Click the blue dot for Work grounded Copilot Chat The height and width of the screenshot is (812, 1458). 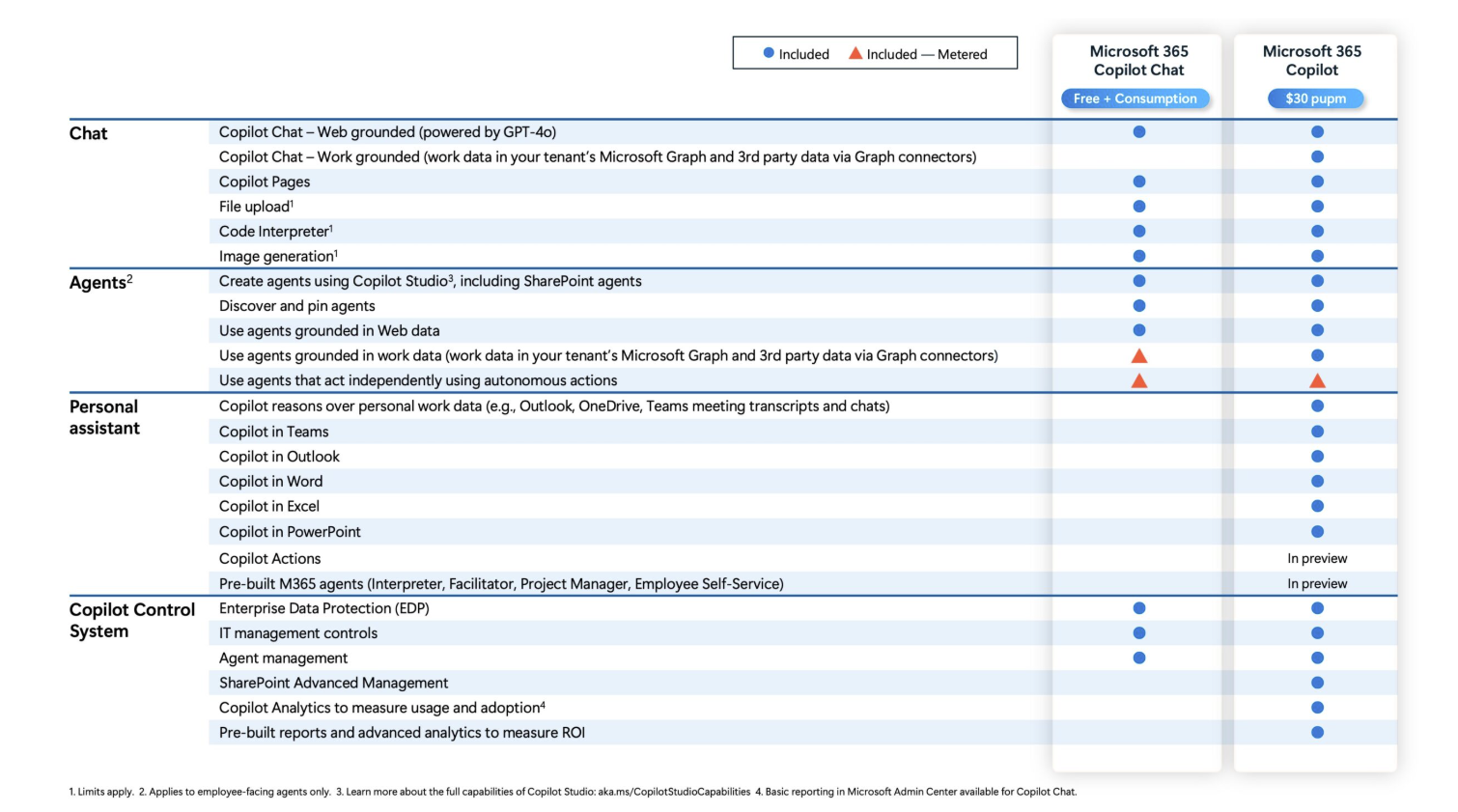(x=1317, y=156)
